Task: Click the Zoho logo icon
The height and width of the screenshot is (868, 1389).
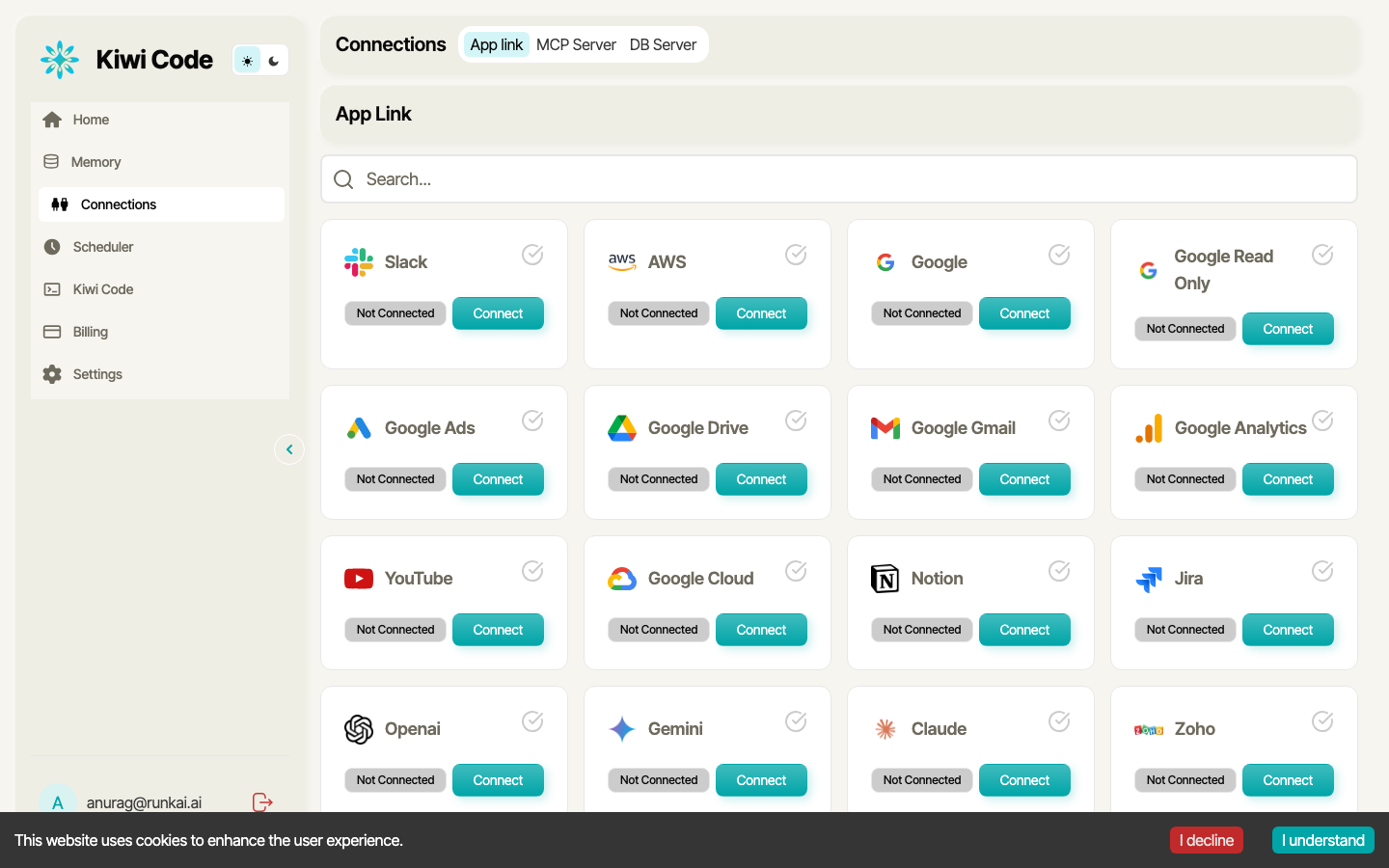Action: tap(1149, 730)
